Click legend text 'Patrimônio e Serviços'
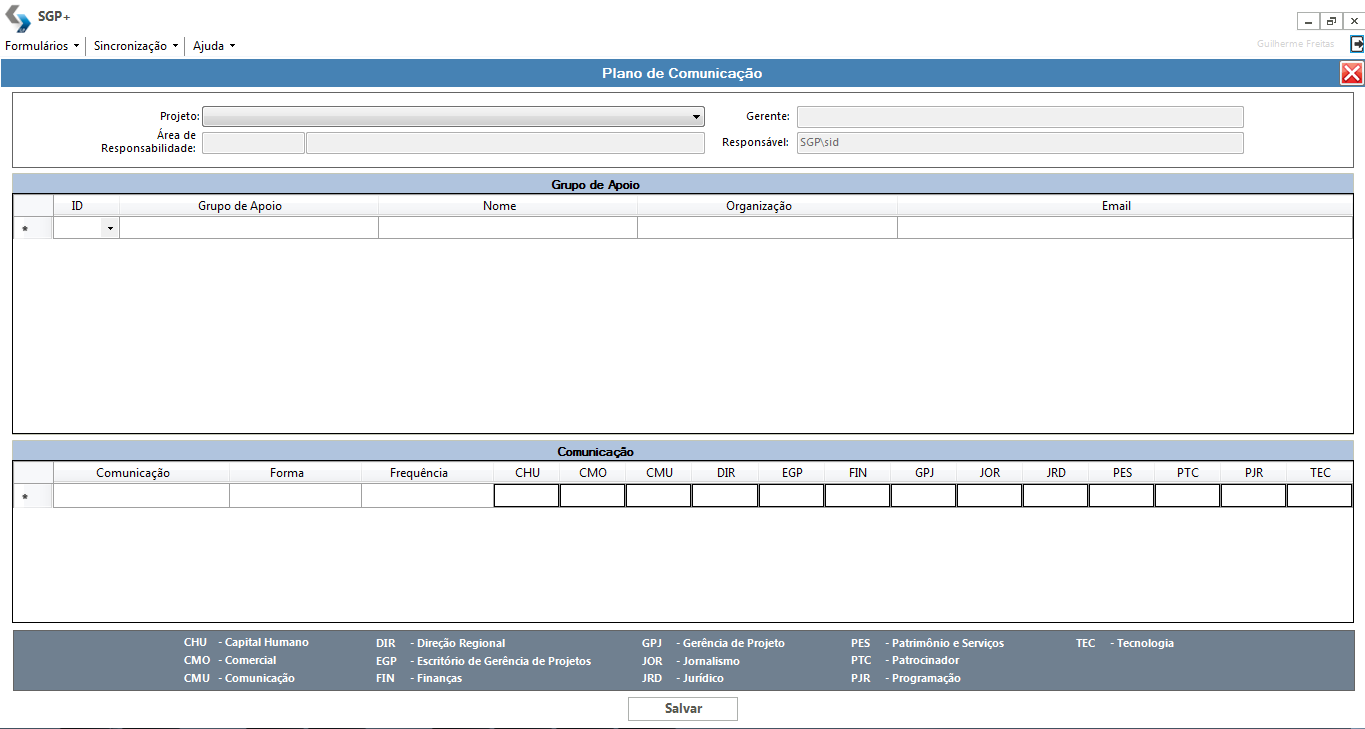The height and width of the screenshot is (729, 1365). pyautogui.click(x=948, y=643)
